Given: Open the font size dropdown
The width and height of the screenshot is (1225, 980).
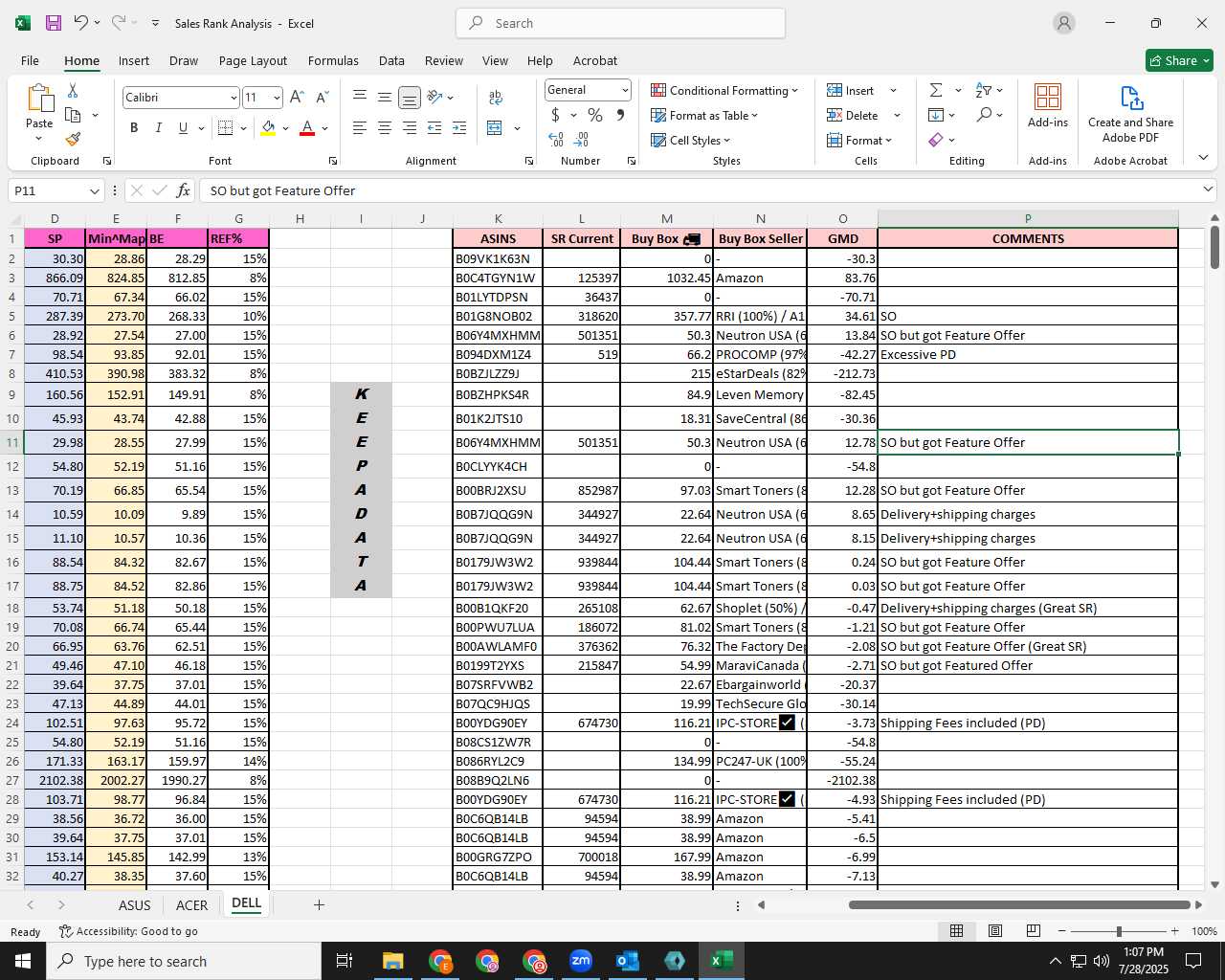Looking at the screenshot, I should [x=277, y=98].
